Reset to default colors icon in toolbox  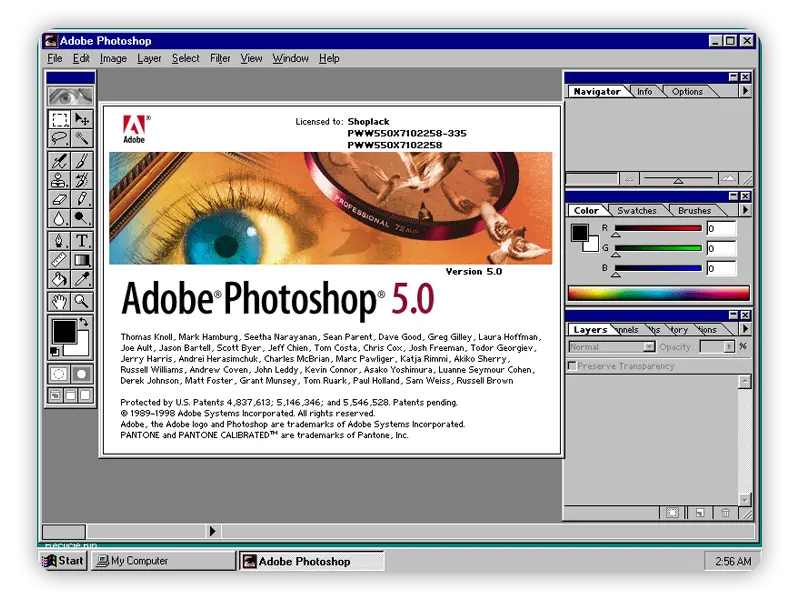(x=55, y=351)
